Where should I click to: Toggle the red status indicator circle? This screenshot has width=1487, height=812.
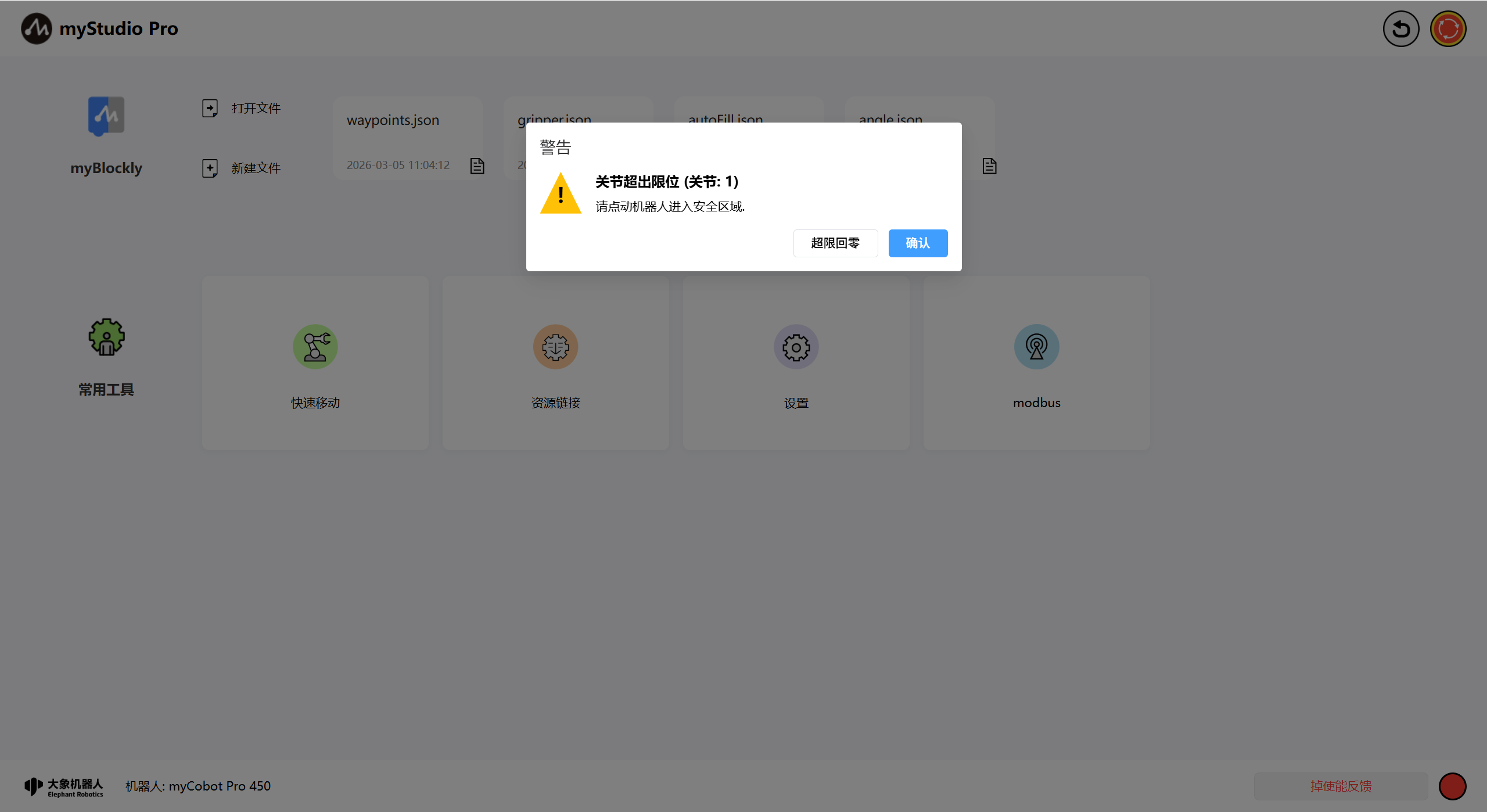click(x=1452, y=786)
